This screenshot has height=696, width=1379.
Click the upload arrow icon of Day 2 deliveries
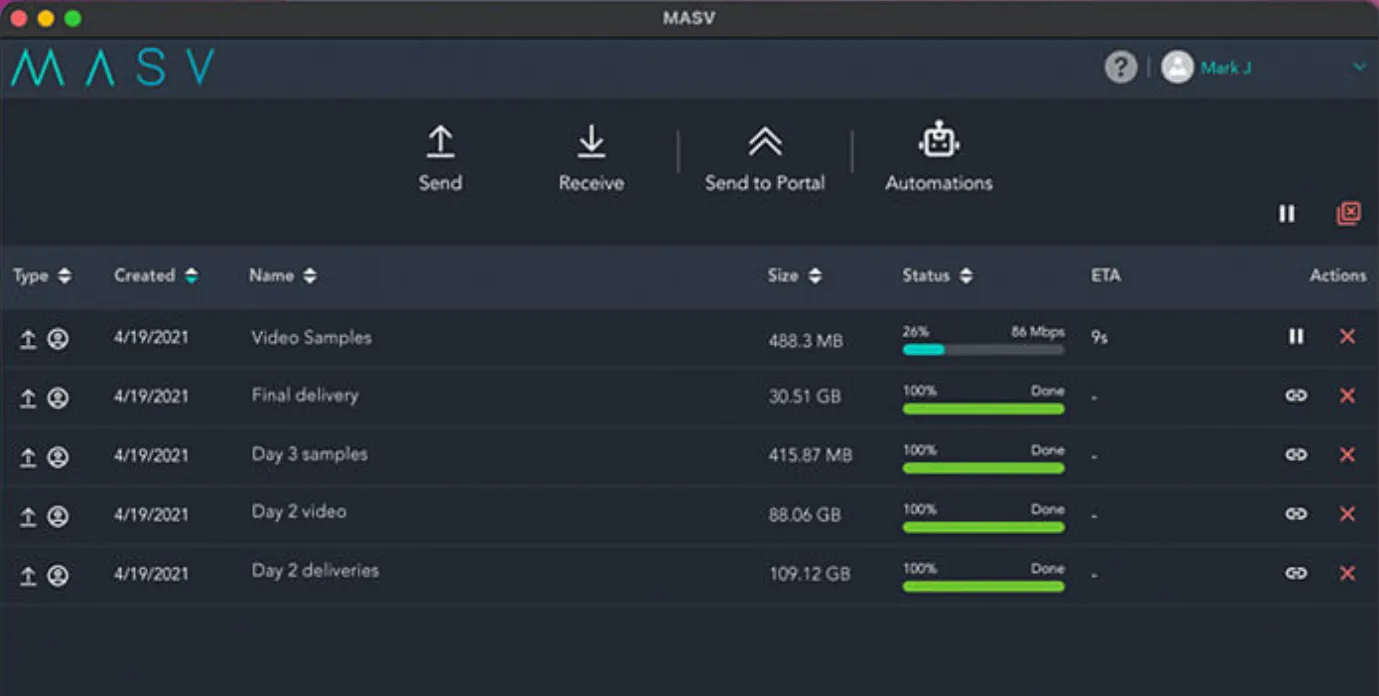click(28, 575)
